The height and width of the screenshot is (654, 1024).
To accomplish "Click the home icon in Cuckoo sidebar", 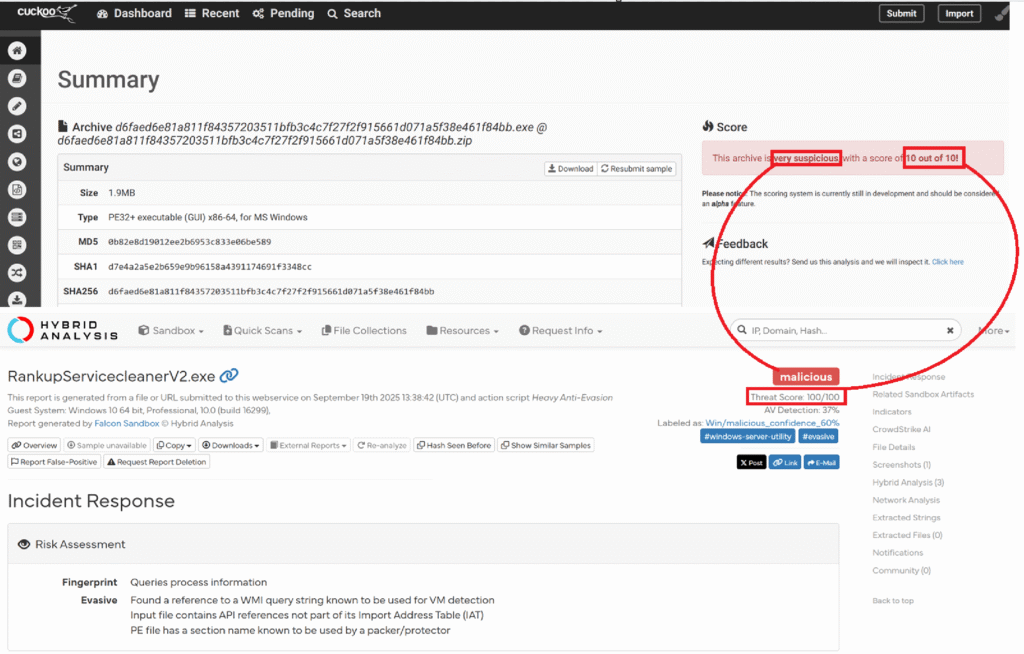I will click(17, 50).
